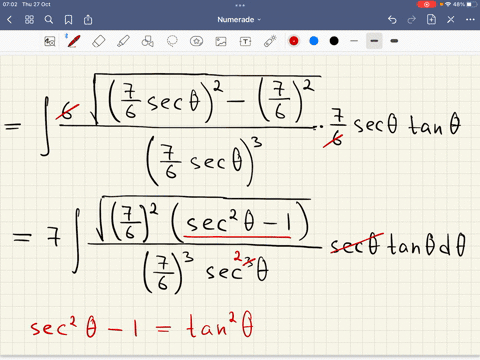Pick the thinnest stroke width
The width and height of the screenshot is (480, 360).
(x=354, y=41)
